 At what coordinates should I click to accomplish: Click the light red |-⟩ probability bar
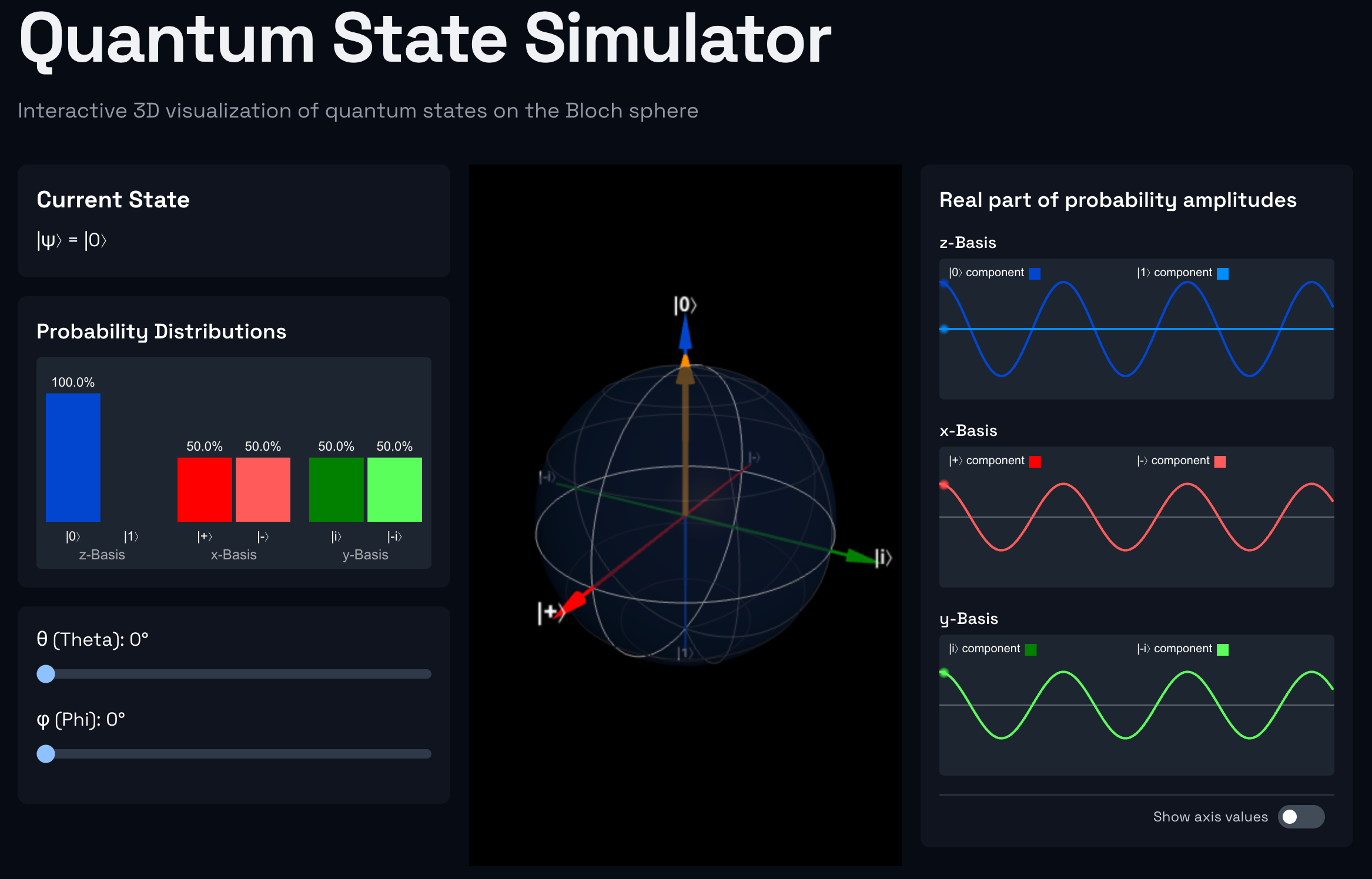263,489
